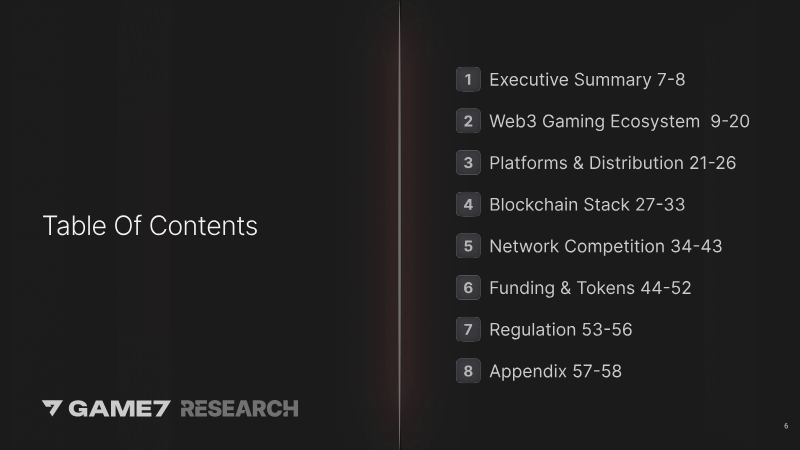
Task: Open Executive Summary 7-8 section
Action: point(587,80)
